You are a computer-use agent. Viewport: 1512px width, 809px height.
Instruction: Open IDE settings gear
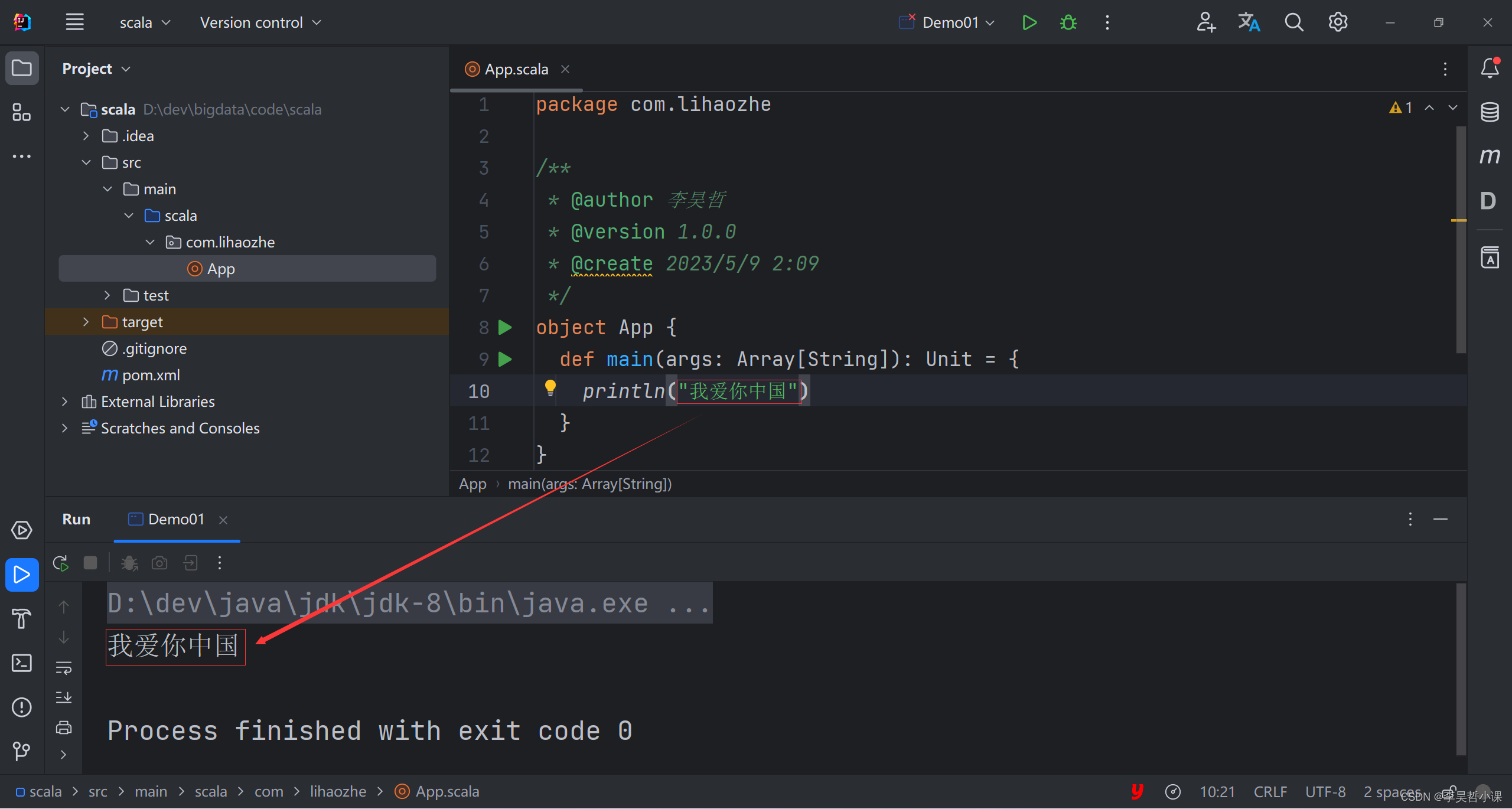coord(1338,22)
